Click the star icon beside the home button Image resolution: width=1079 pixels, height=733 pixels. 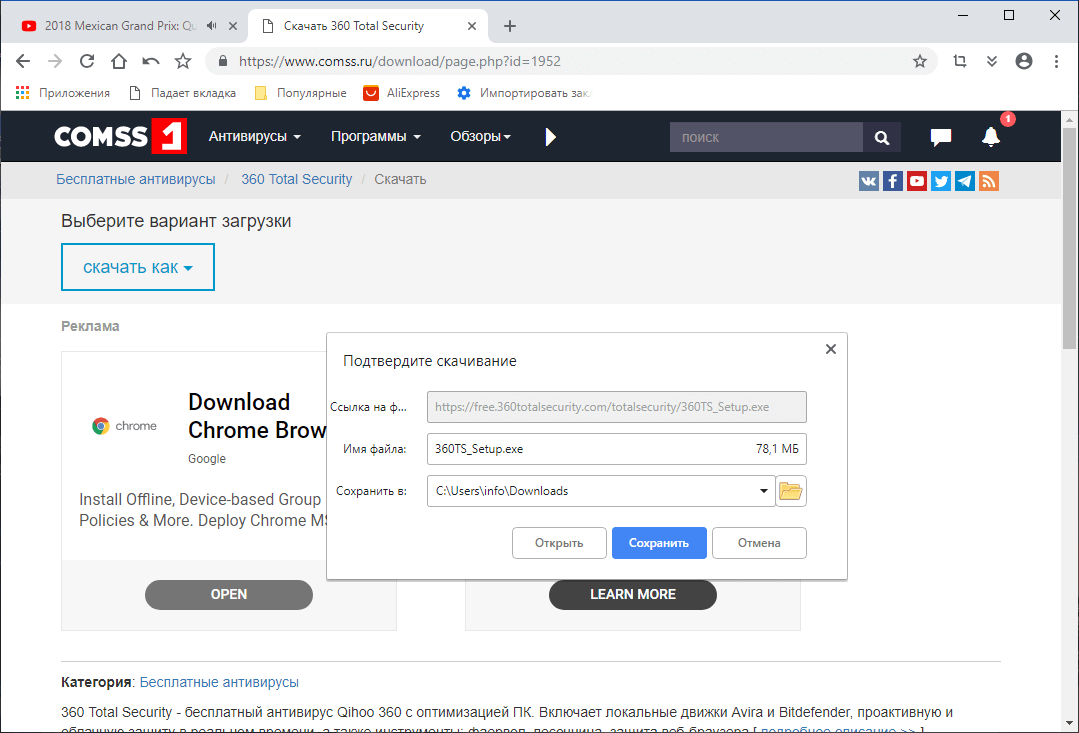[183, 61]
